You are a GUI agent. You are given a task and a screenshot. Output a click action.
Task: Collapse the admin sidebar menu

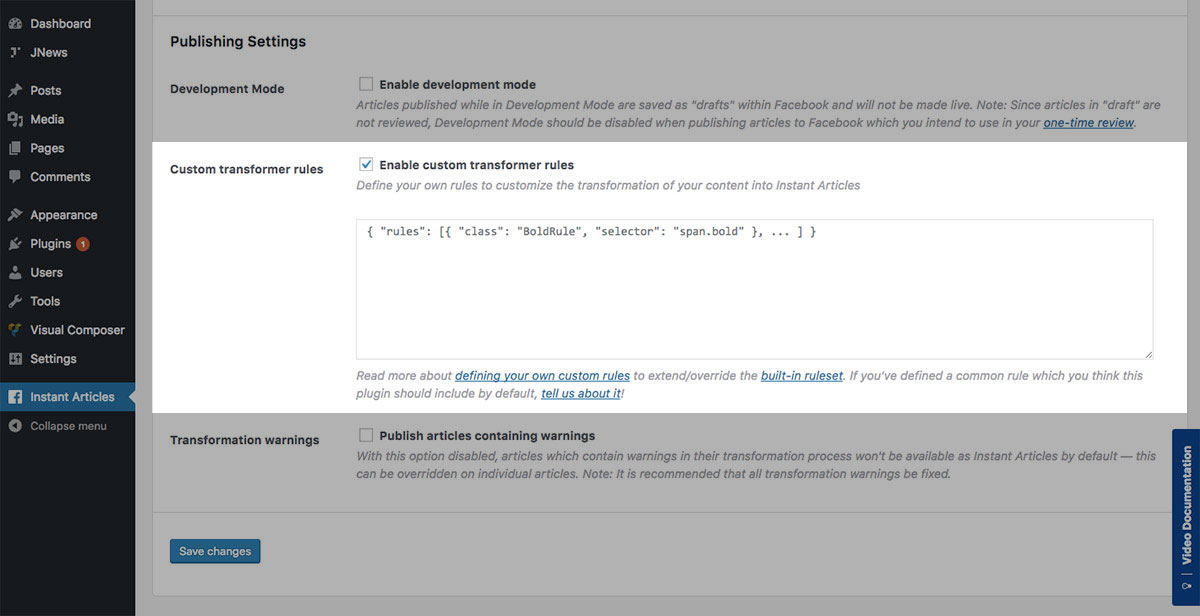67,426
